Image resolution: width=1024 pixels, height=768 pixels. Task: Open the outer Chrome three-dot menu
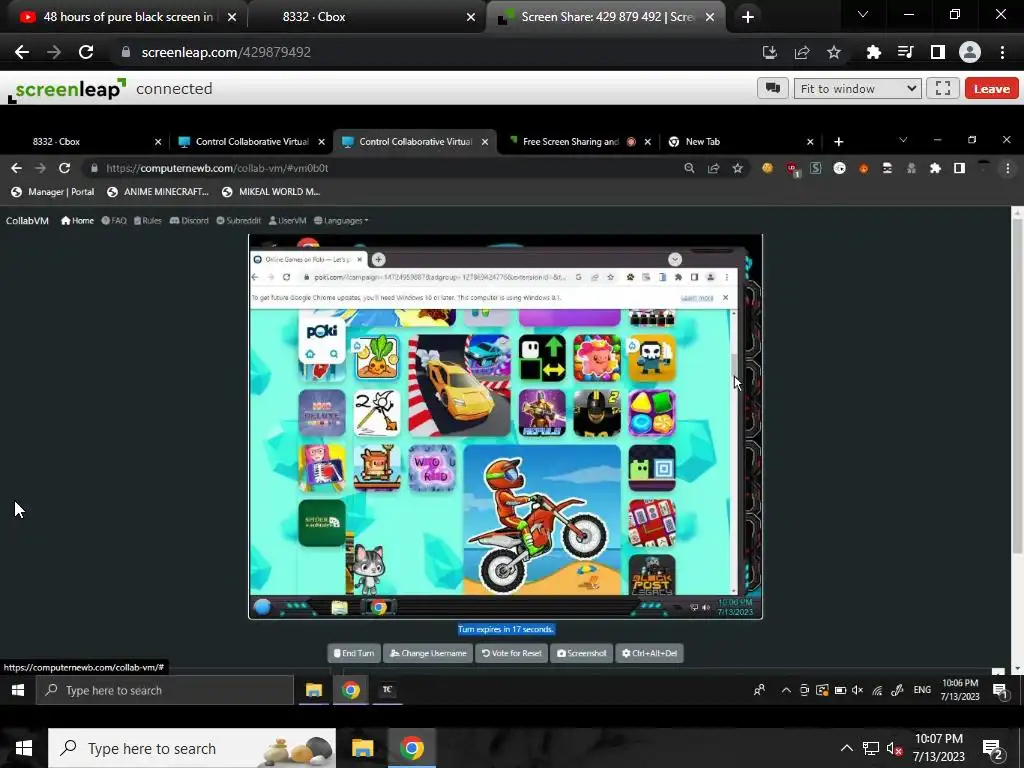point(1002,52)
